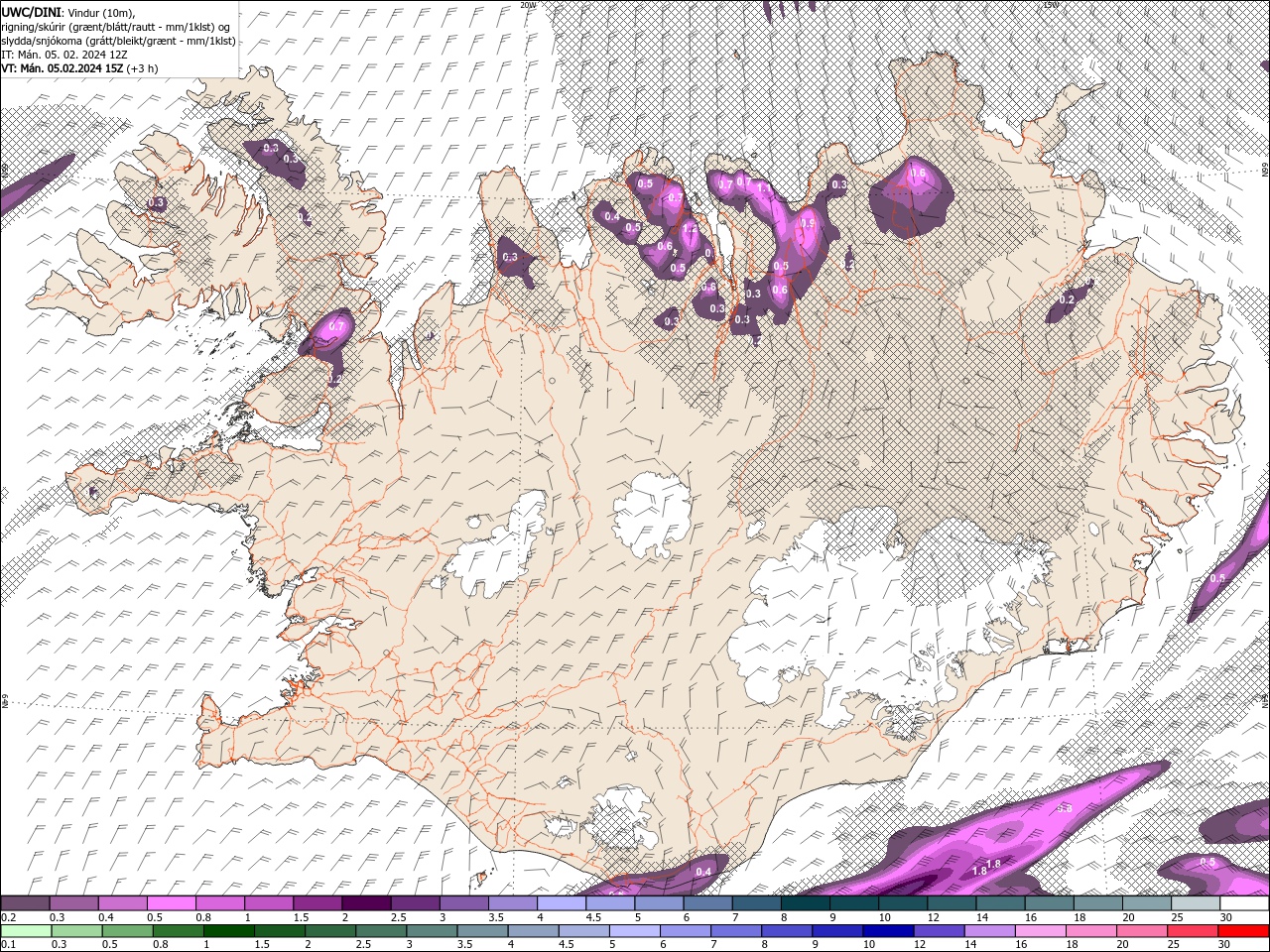Click the '4.5' label in the top legend row
1270x952 pixels.
pyautogui.click(x=593, y=917)
